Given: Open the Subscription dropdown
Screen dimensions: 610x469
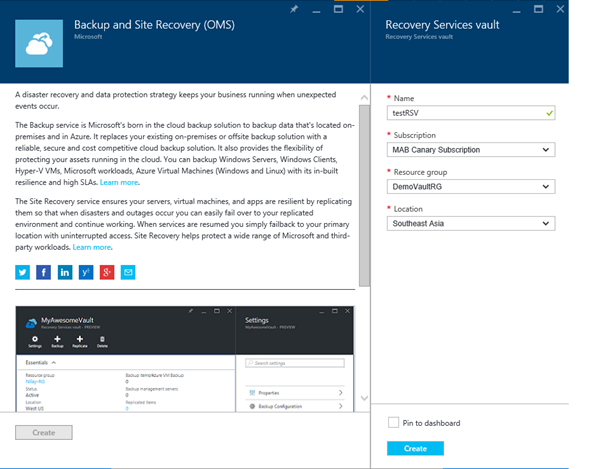Looking at the screenshot, I should coord(471,150).
